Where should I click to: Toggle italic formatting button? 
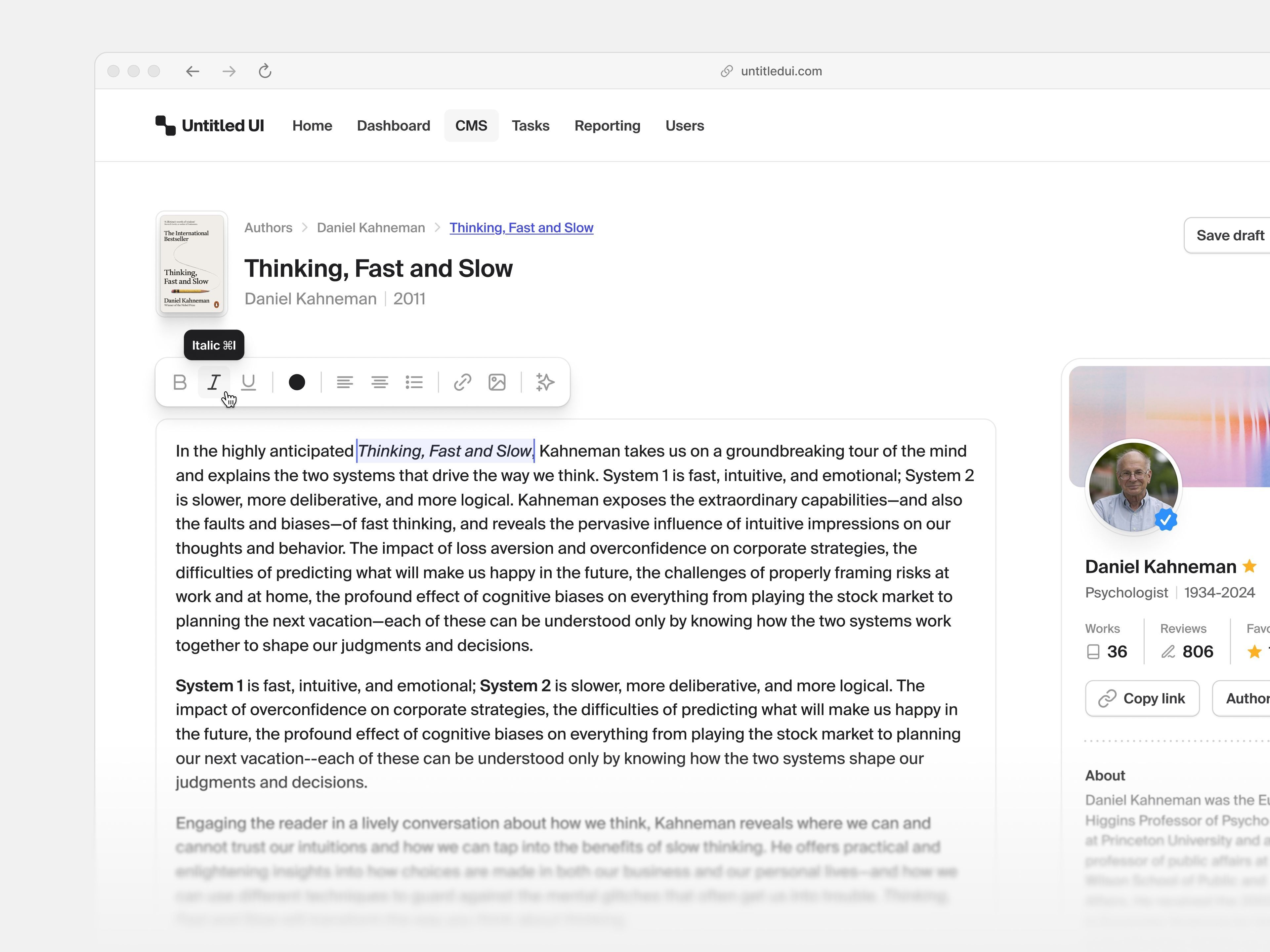click(x=214, y=382)
